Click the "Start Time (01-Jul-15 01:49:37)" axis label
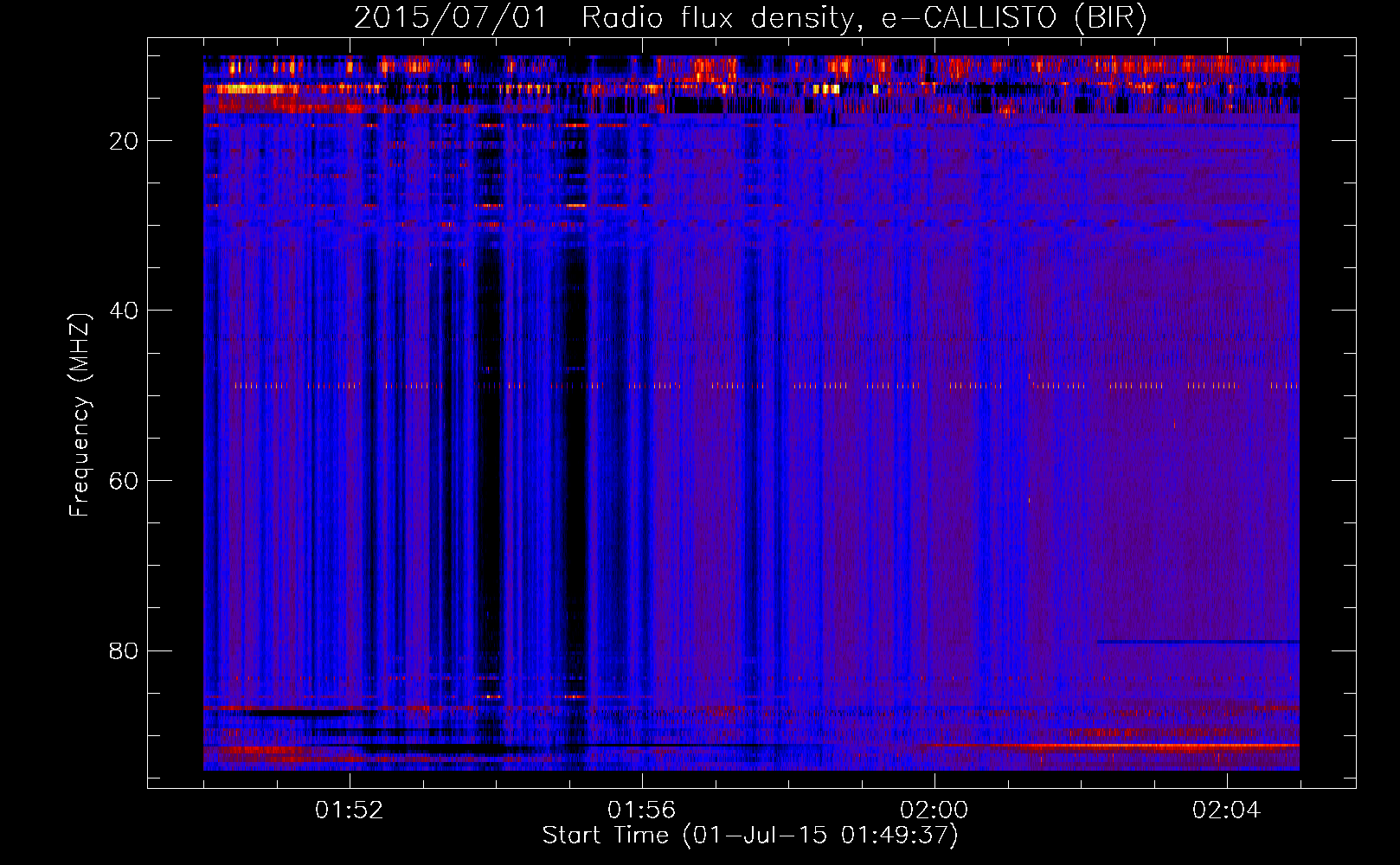 pyautogui.click(x=750, y=836)
